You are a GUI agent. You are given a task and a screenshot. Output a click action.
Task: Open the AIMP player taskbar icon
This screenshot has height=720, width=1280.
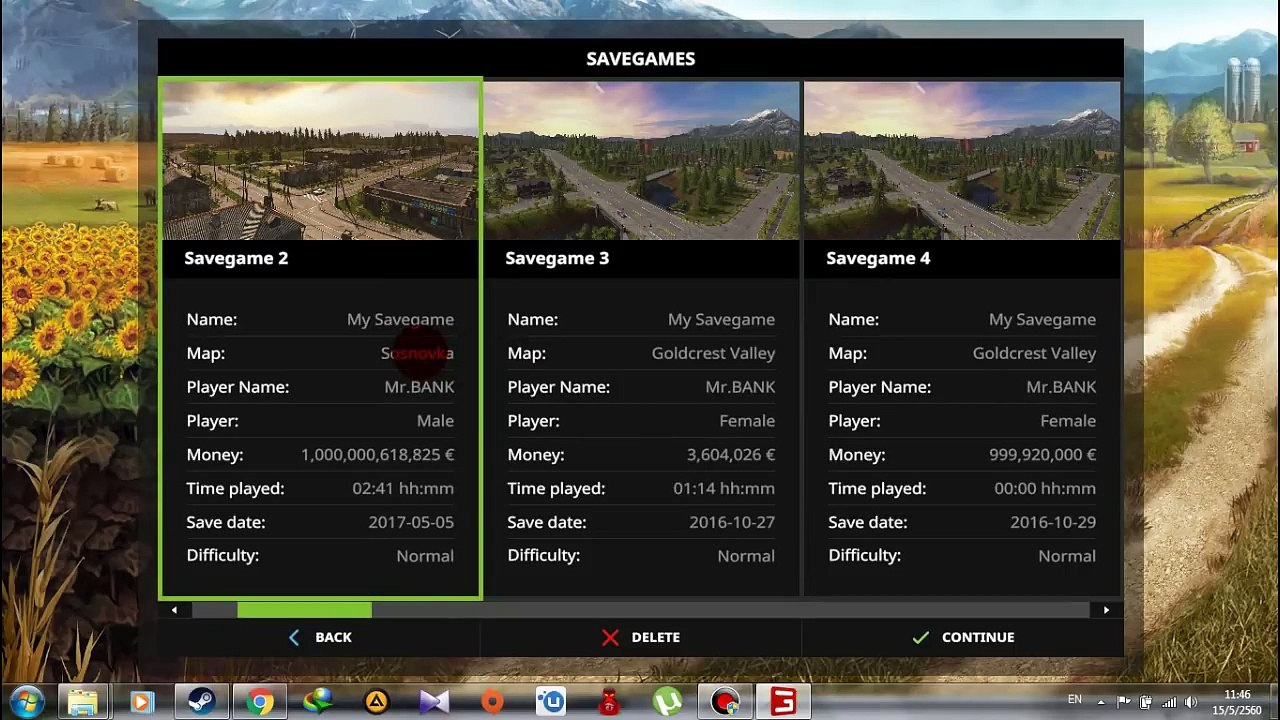pos(376,702)
